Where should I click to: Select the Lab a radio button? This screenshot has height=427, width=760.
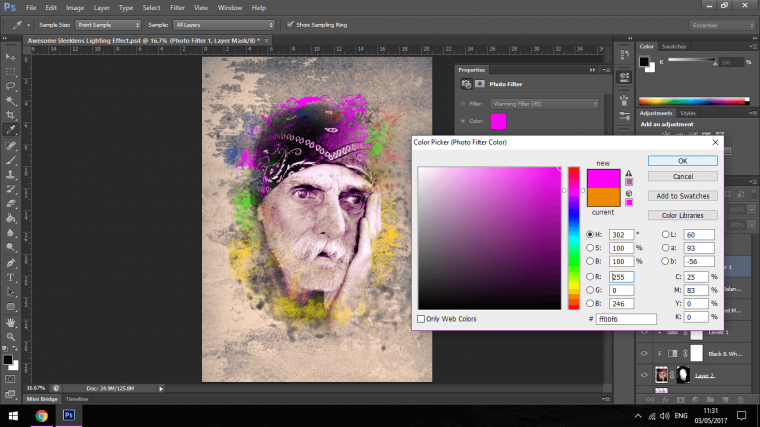click(x=665, y=248)
